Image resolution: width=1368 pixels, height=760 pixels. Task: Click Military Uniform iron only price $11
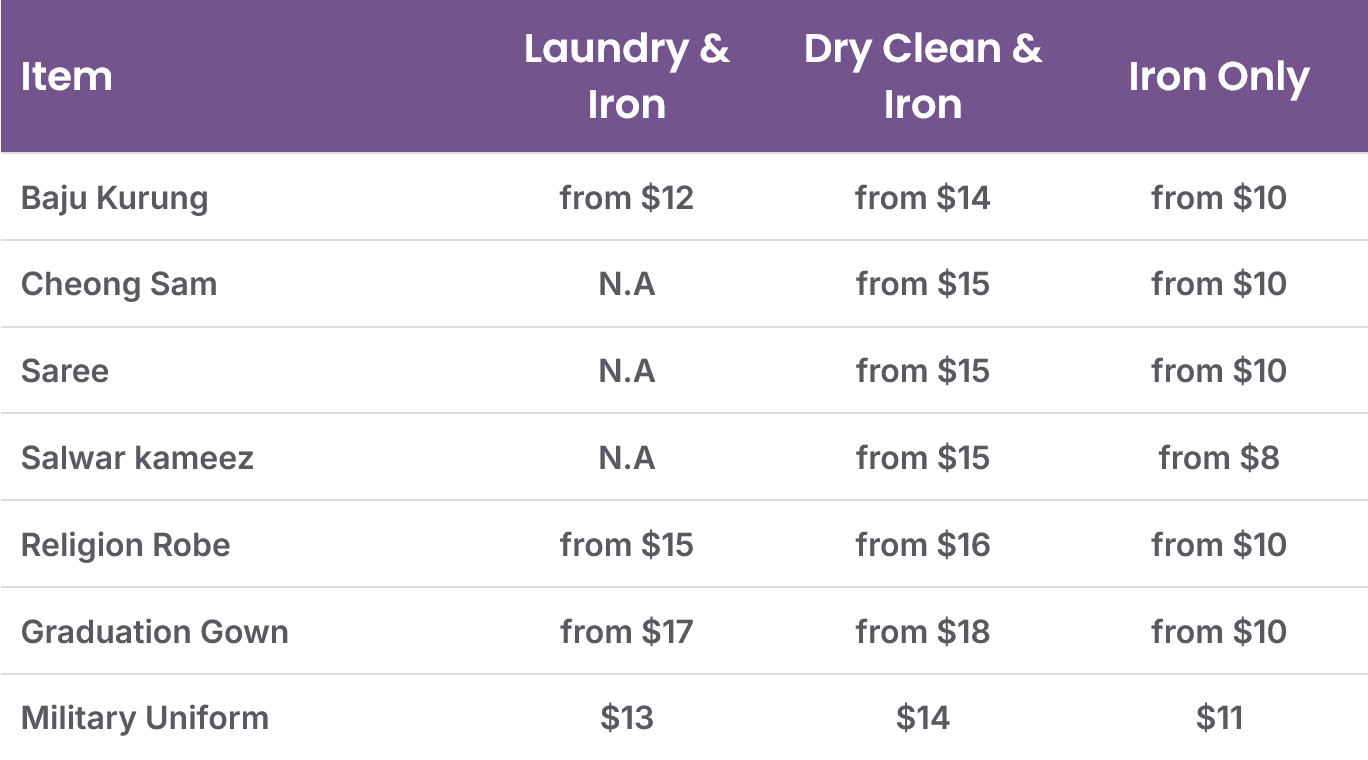click(x=1219, y=718)
